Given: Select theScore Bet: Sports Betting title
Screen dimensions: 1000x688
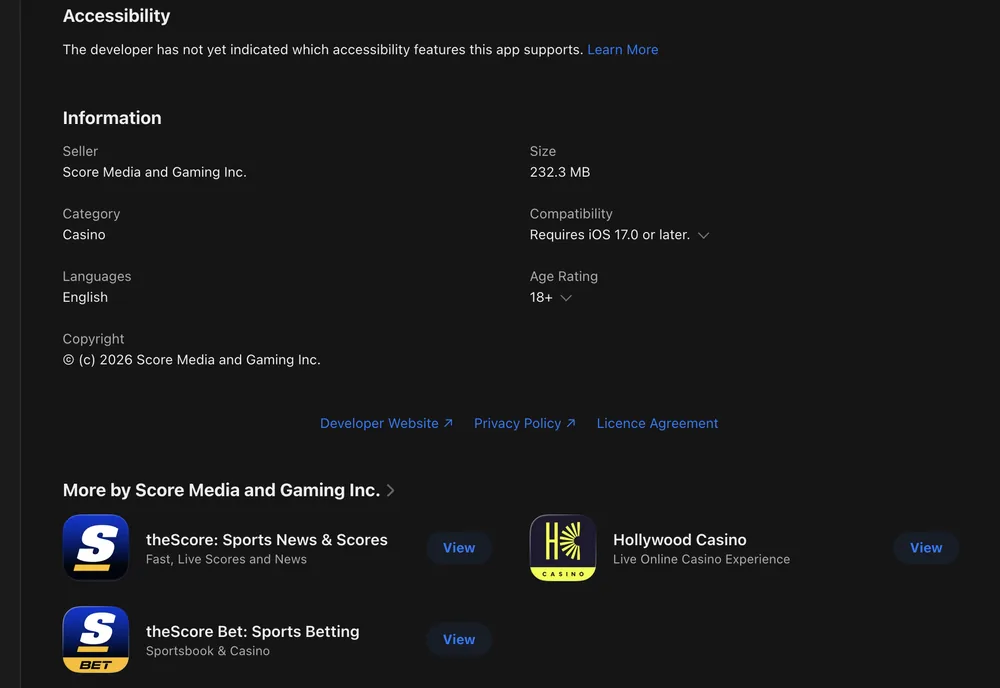Looking at the screenshot, I should coord(253,631).
